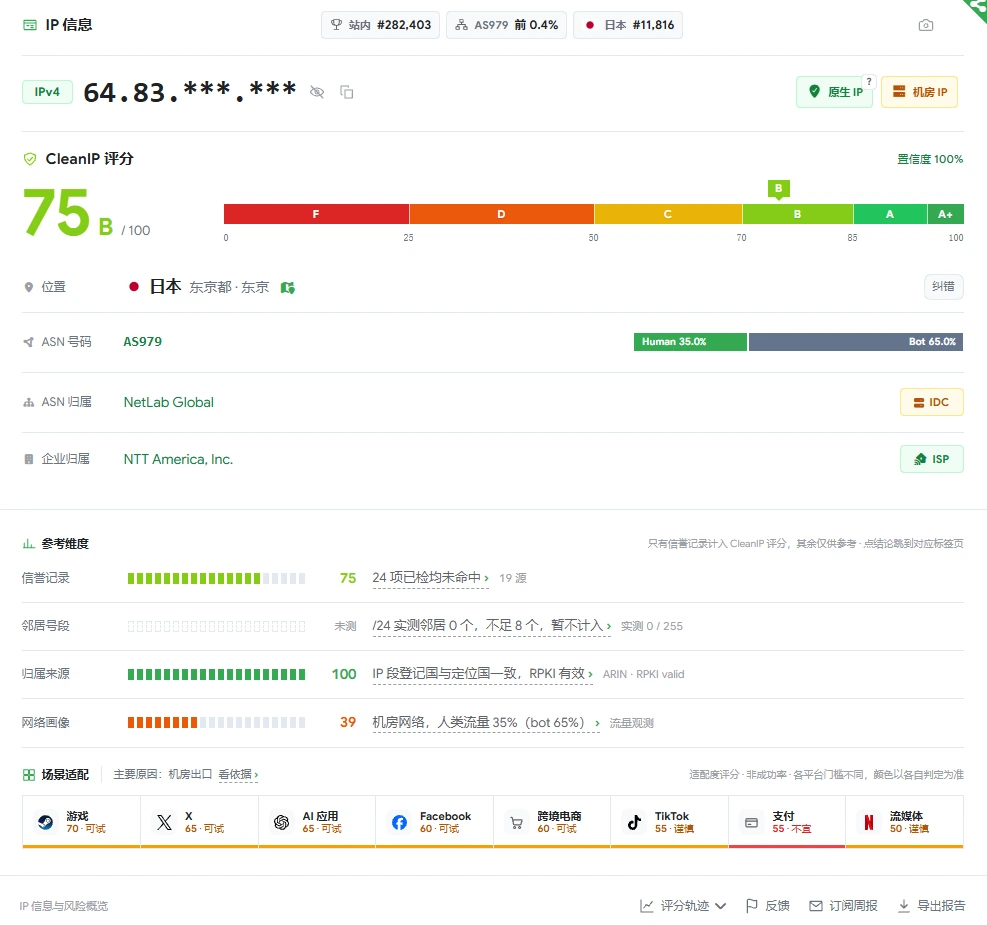The width and height of the screenshot is (987, 925).
Task: Click the 参考维度 chart icon
Action: (28, 544)
